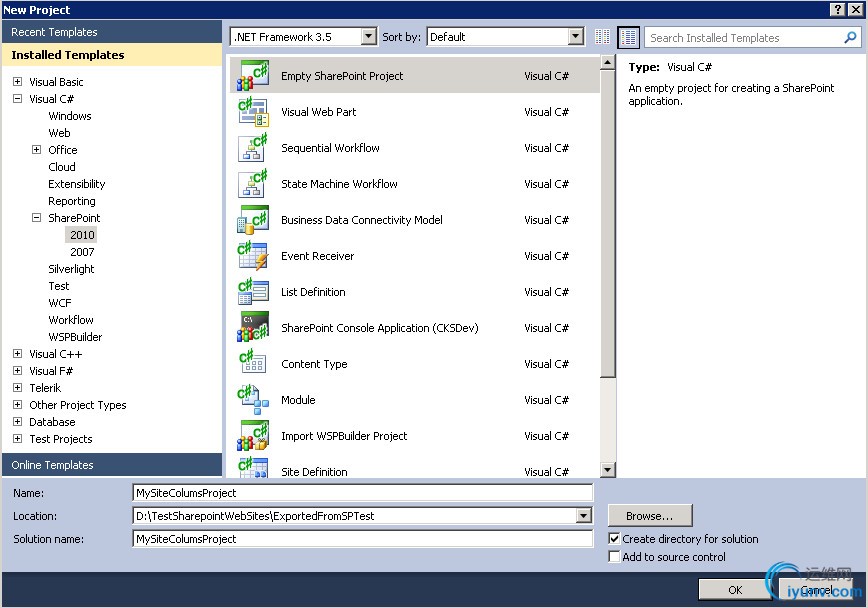Open the Location path dropdown
Viewport: 868px width, 608px height.
[583, 516]
